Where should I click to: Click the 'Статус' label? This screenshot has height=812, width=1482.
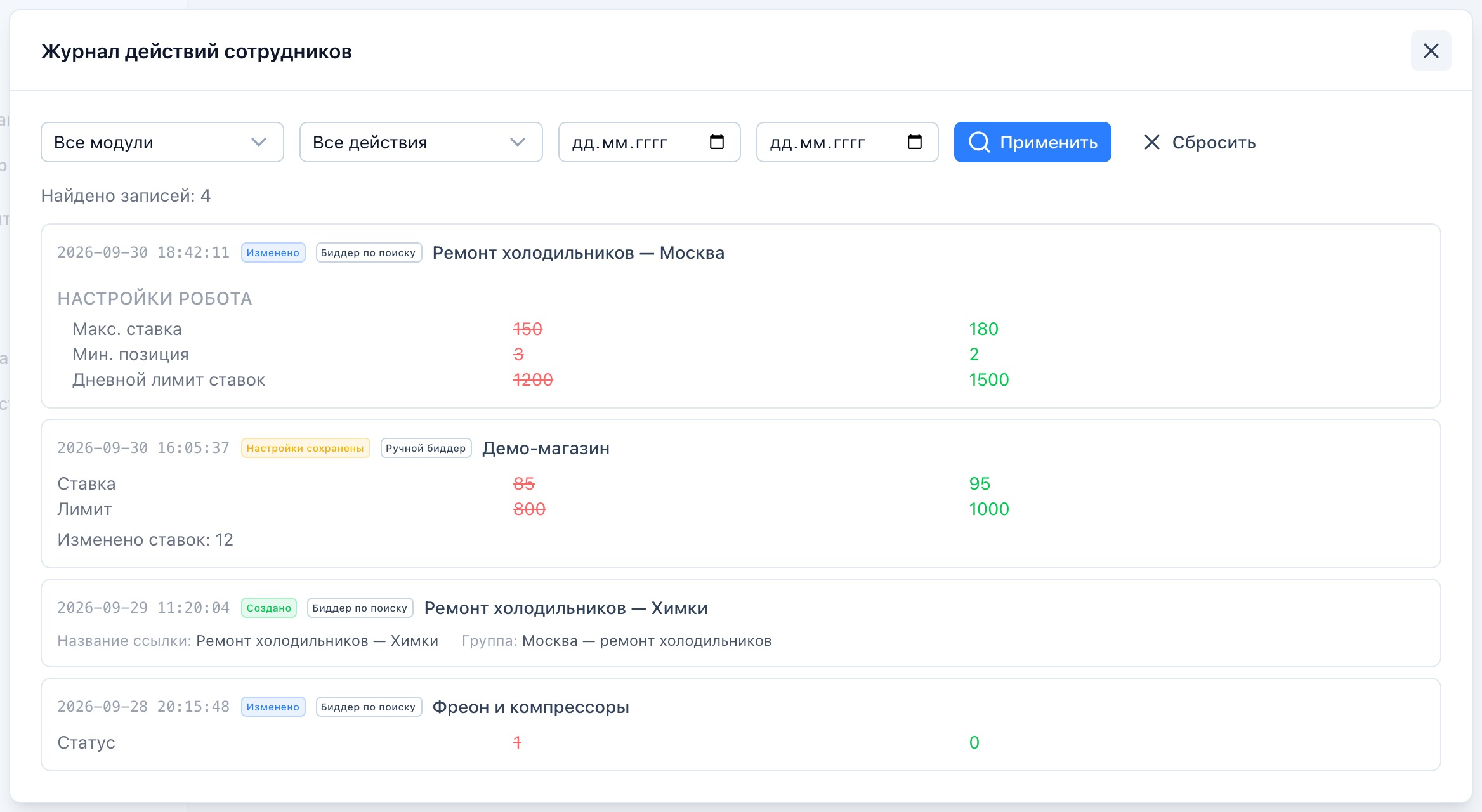[x=86, y=742]
